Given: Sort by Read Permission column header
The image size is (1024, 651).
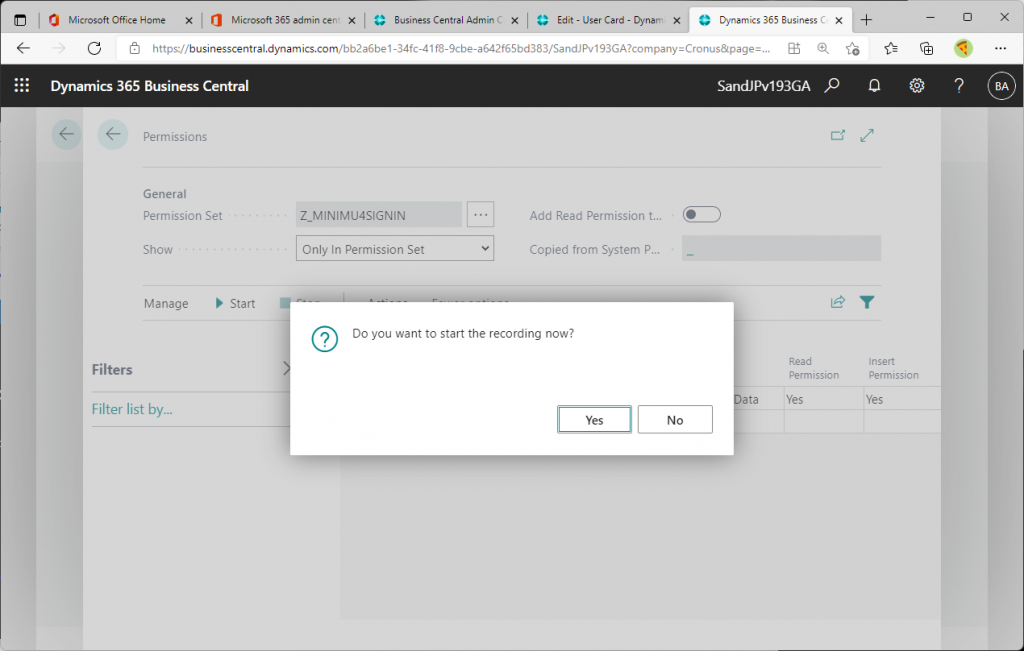Looking at the screenshot, I should [814, 368].
